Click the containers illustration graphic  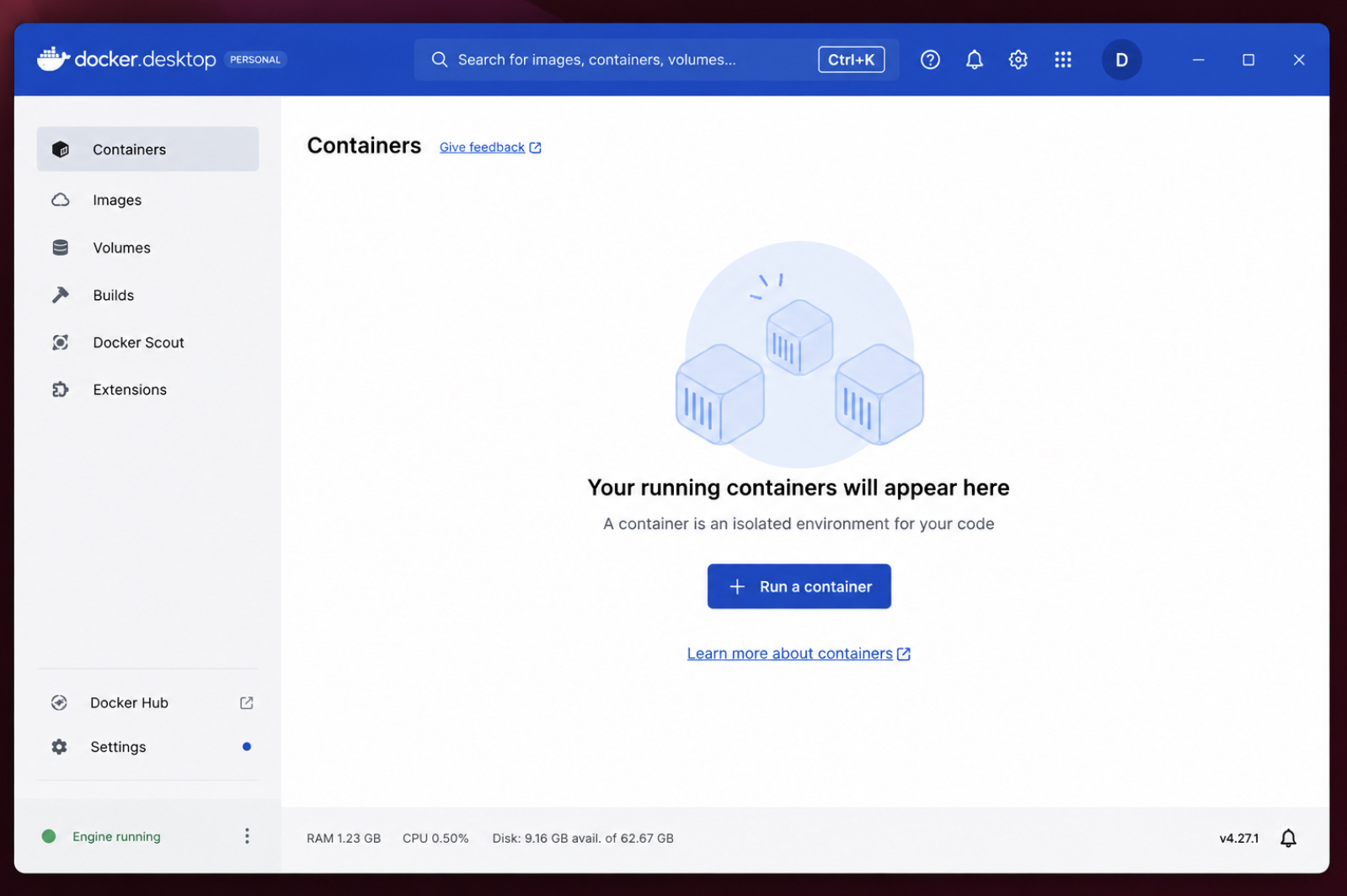[x=799, y=355]
